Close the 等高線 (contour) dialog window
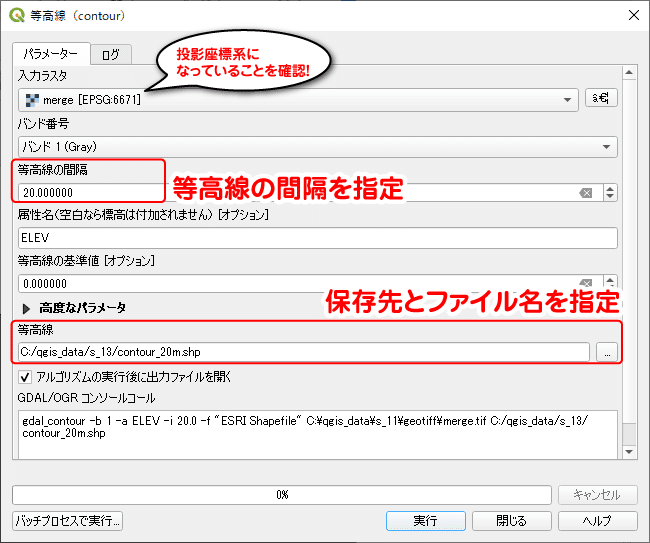 tap(633, 15)
